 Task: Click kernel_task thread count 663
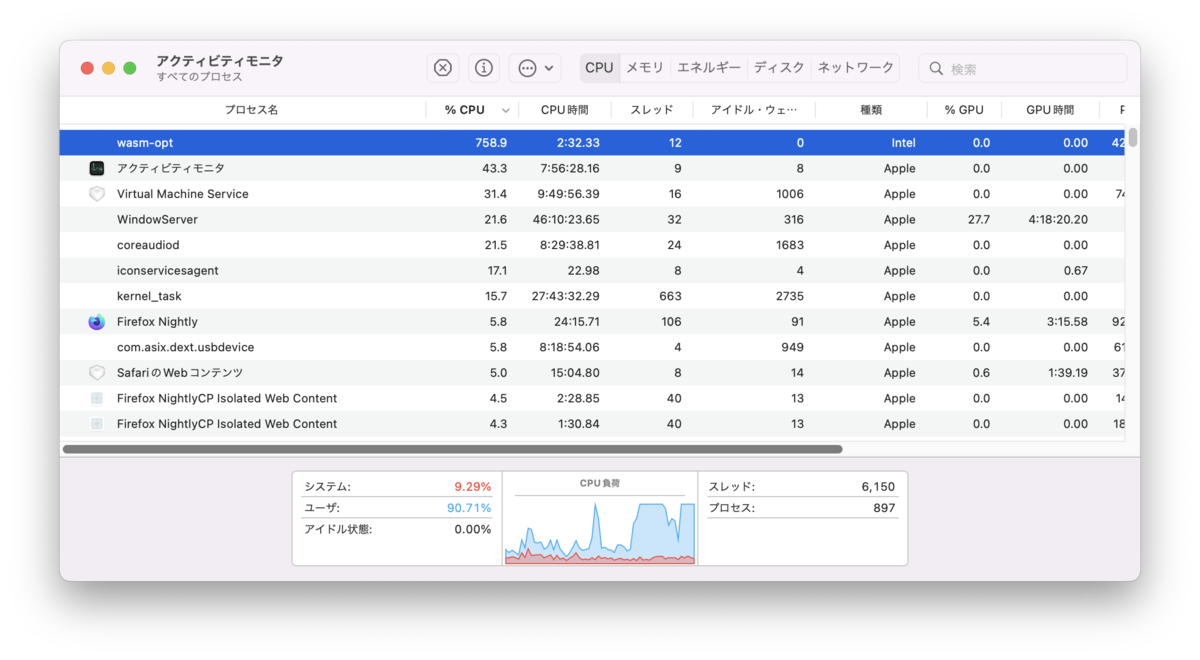pyautogui.click(x=670, y=296)
